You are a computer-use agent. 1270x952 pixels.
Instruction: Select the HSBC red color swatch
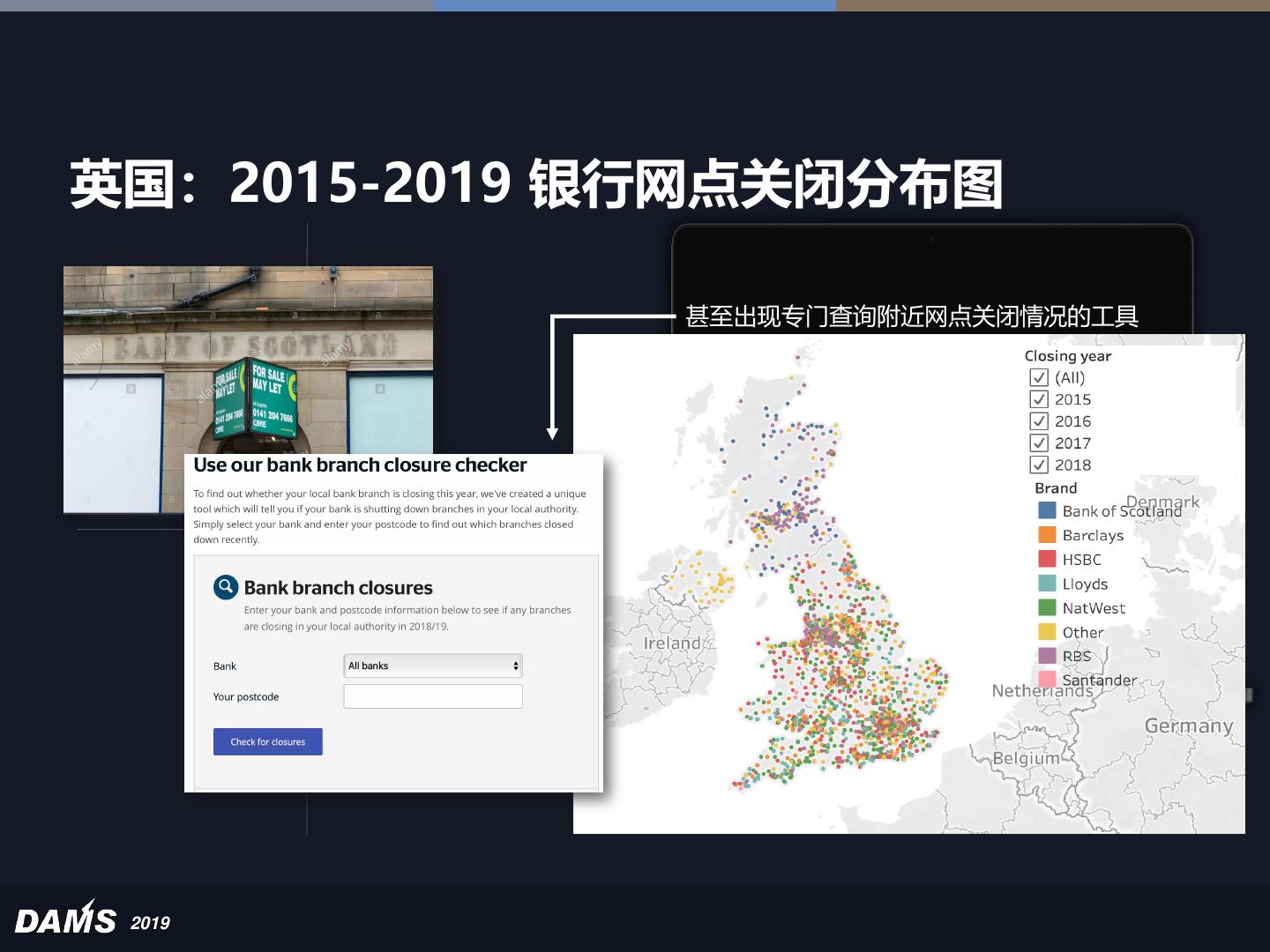point(1047,559)
